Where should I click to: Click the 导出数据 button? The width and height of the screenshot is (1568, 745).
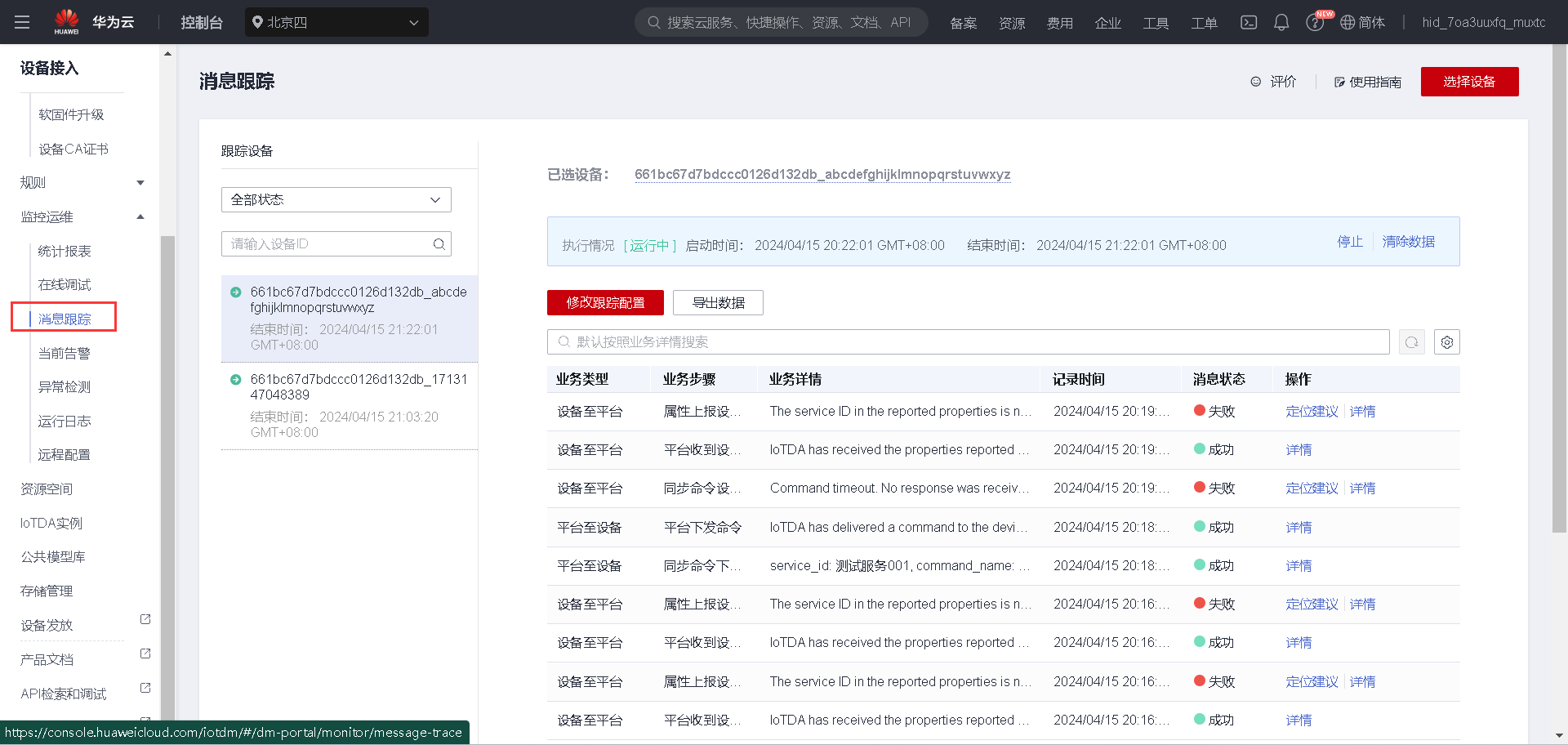pos(718,303)
